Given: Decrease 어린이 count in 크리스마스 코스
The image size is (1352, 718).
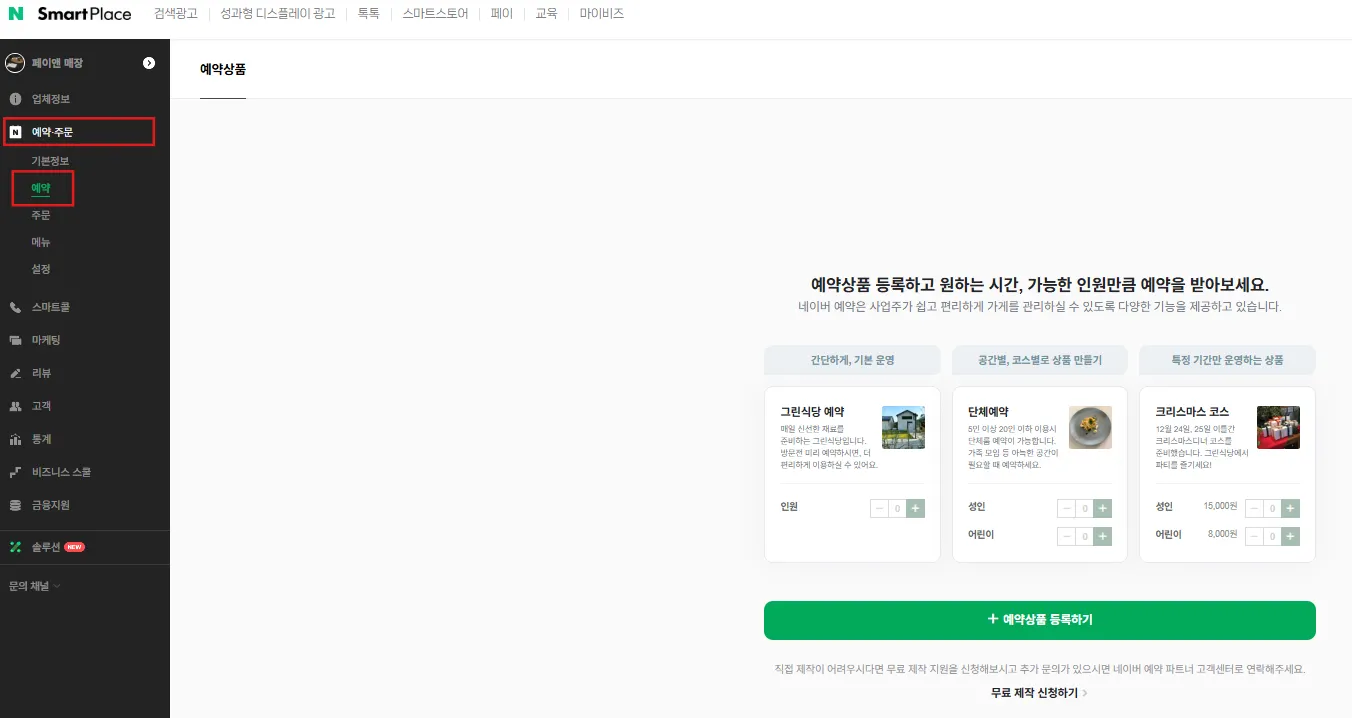Looking at the screenshot, I should [1254, 536].
